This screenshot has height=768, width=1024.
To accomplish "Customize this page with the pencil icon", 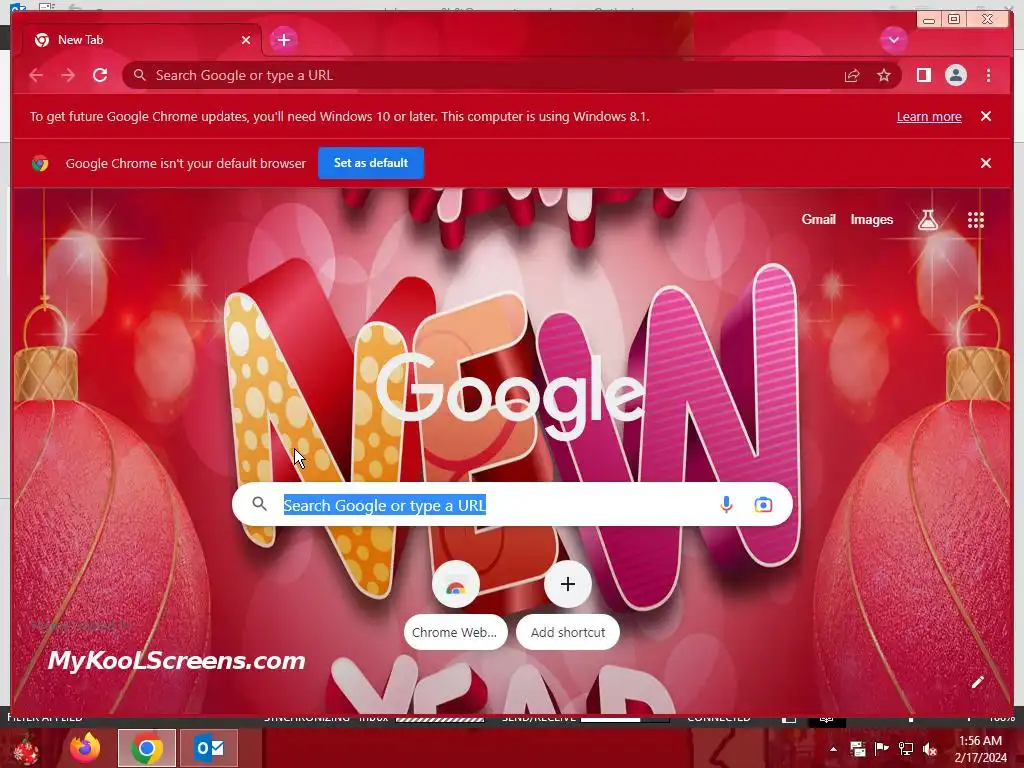I will point(977,682).
